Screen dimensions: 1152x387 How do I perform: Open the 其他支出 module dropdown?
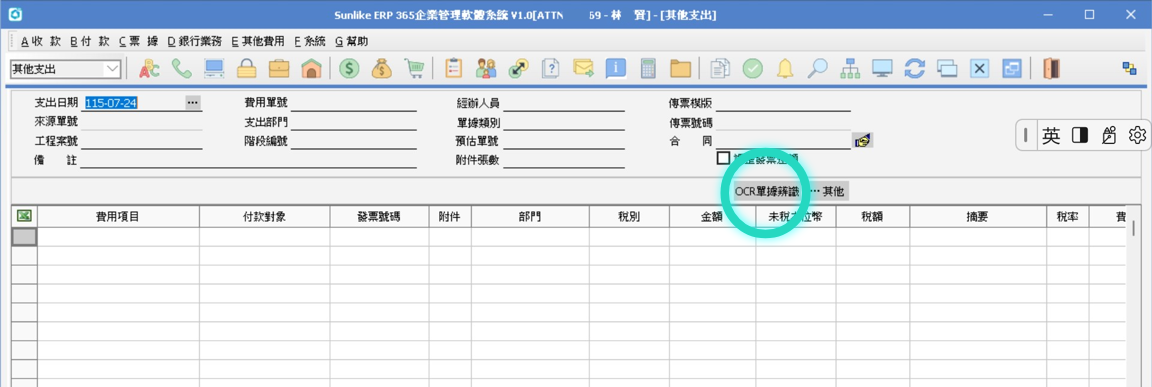coord(112,69)
